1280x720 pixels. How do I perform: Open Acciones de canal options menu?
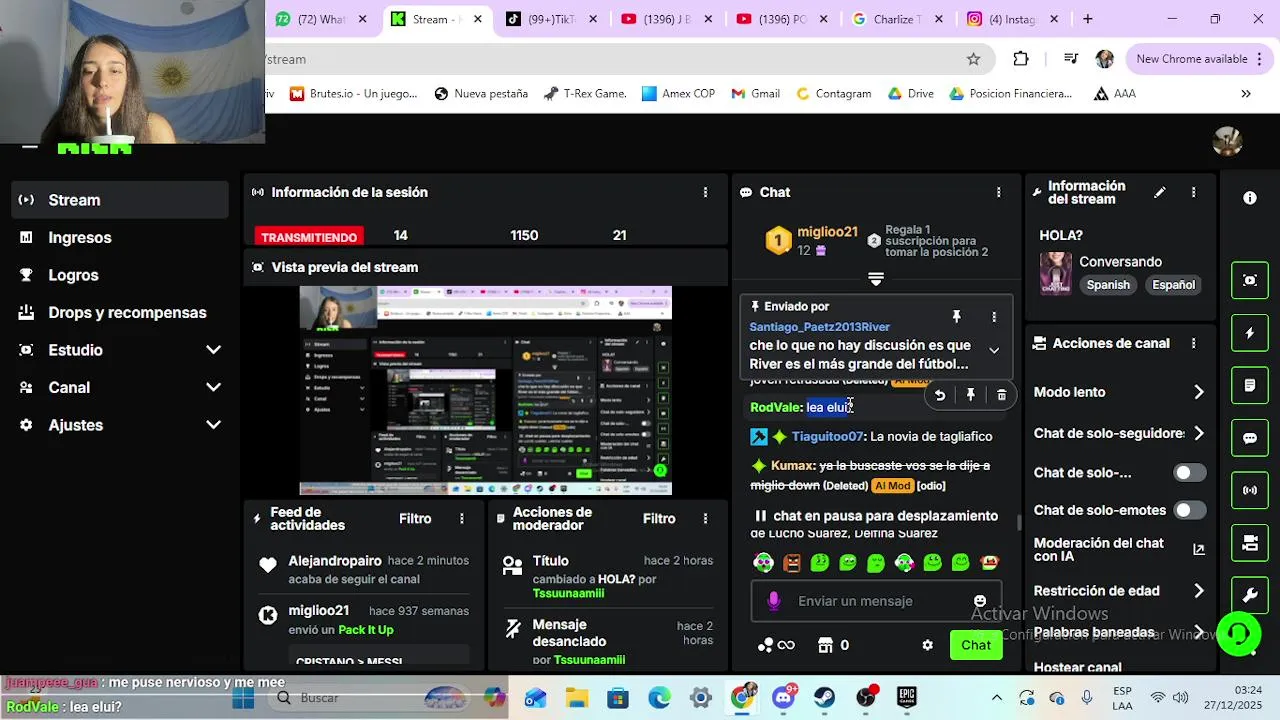pos(1193,343)
